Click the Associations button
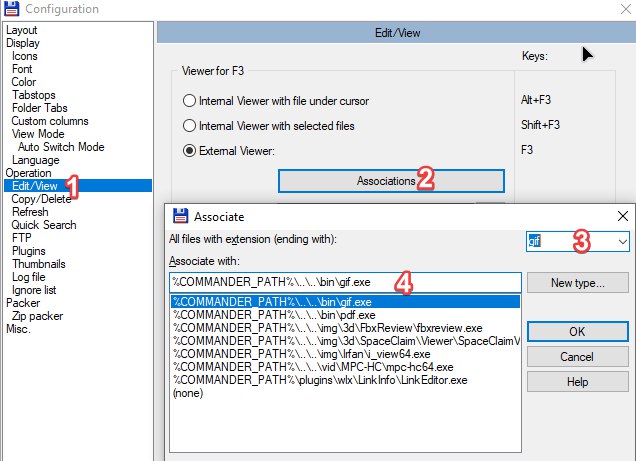The image size is (636, 461). click(391, 181)
